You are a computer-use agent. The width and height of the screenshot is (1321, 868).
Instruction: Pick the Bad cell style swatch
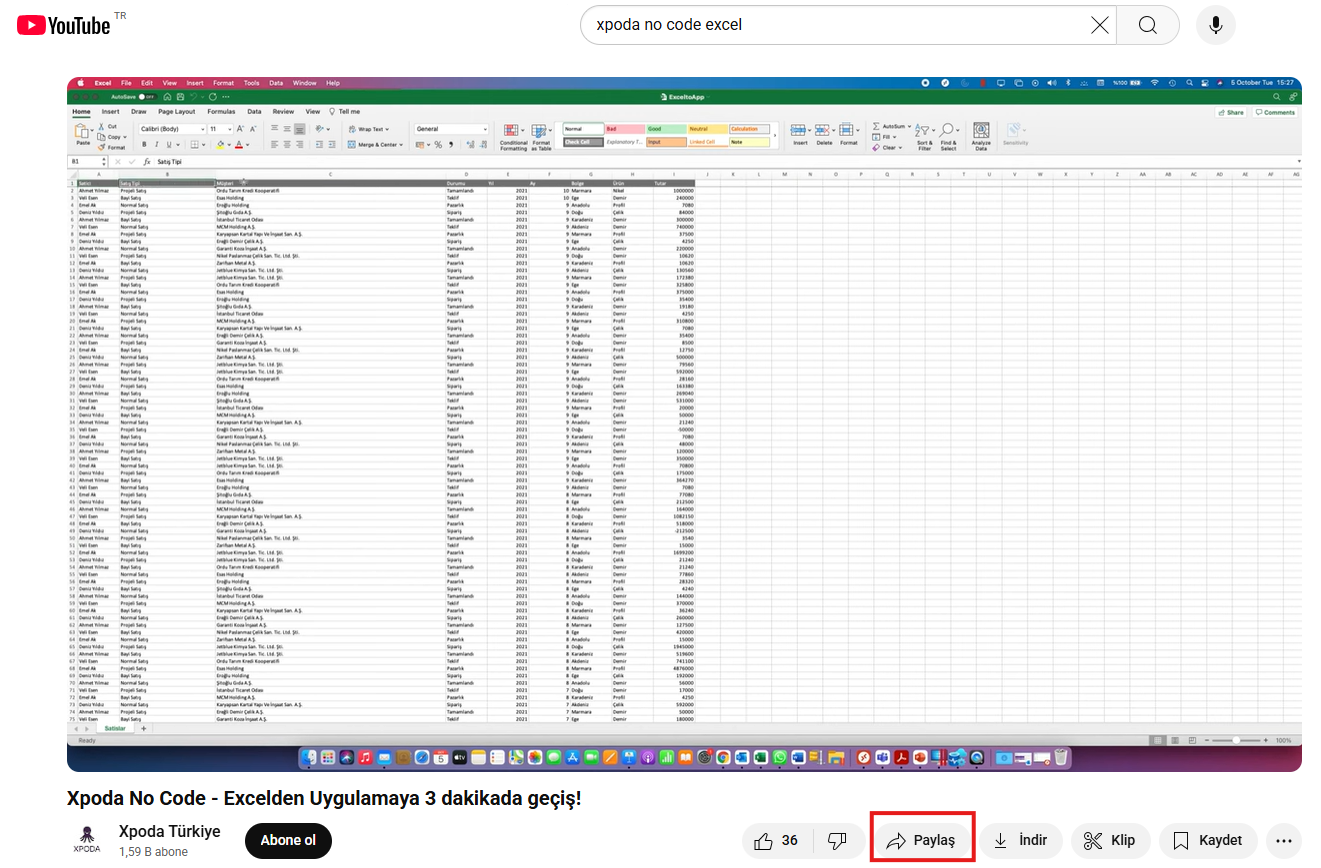[x=625, y=129]
